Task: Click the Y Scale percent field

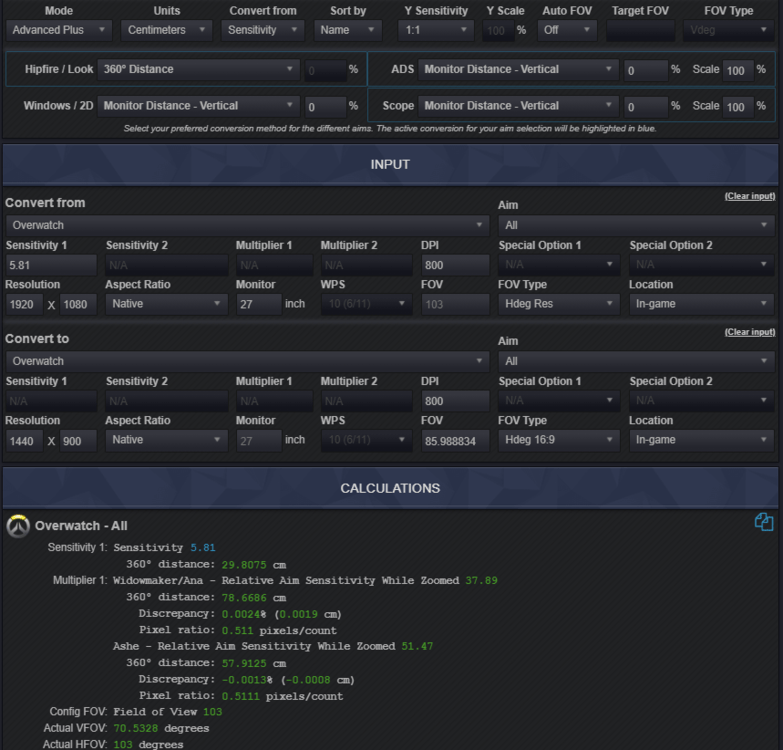Action: pyautogui.click(x=498, y=31)
